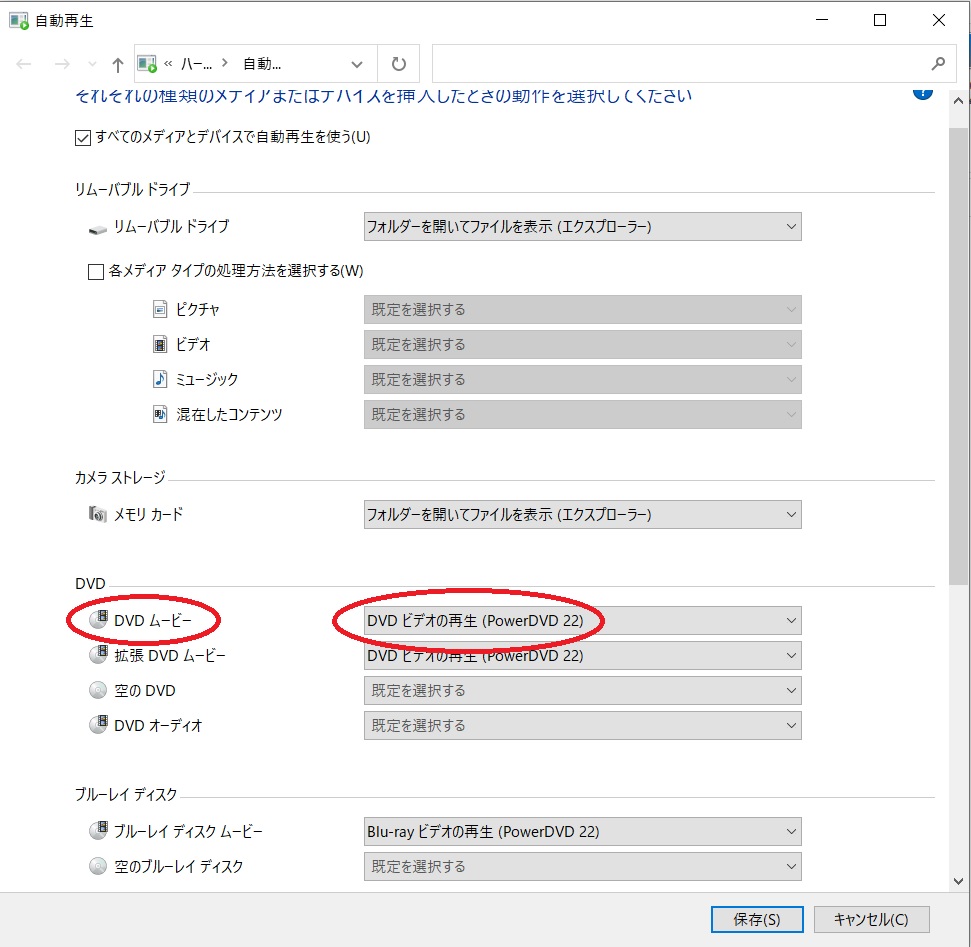Open the DVD オーディオ action dropdown
The image size is (971, 947).
coord(582,726)
